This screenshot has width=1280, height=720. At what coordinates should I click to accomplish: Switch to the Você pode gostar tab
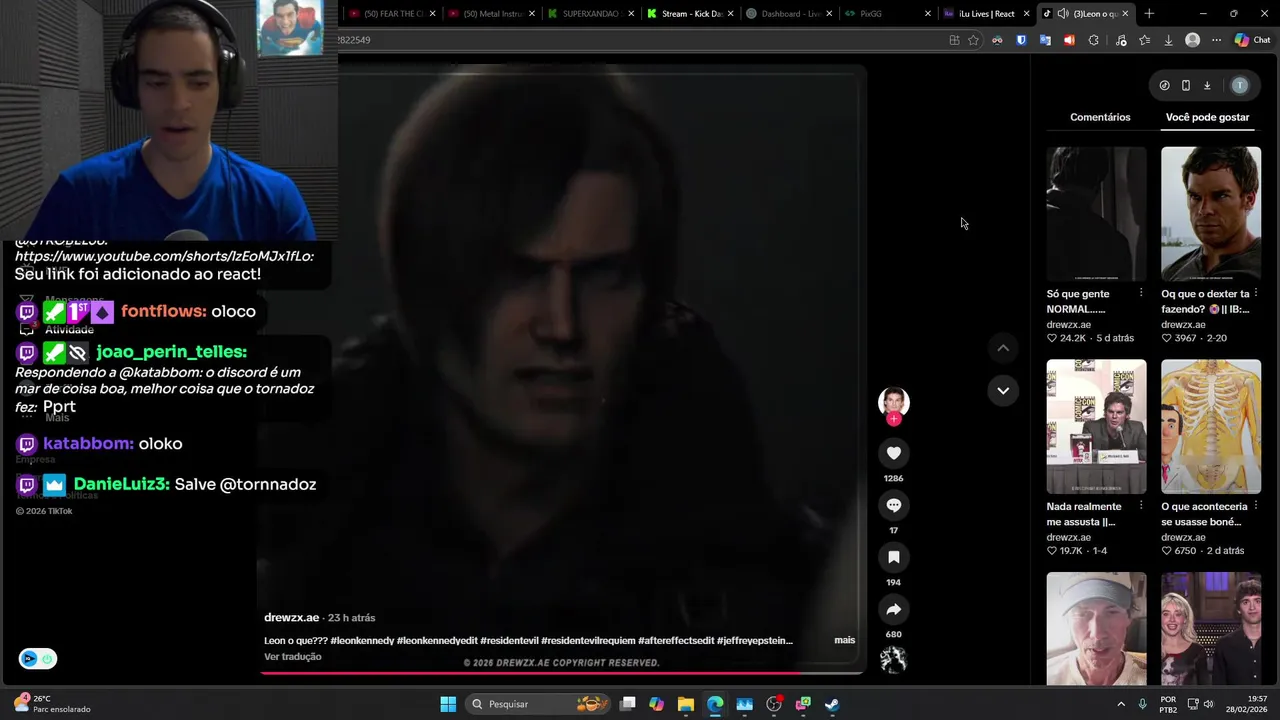(x=1207, y=117)
